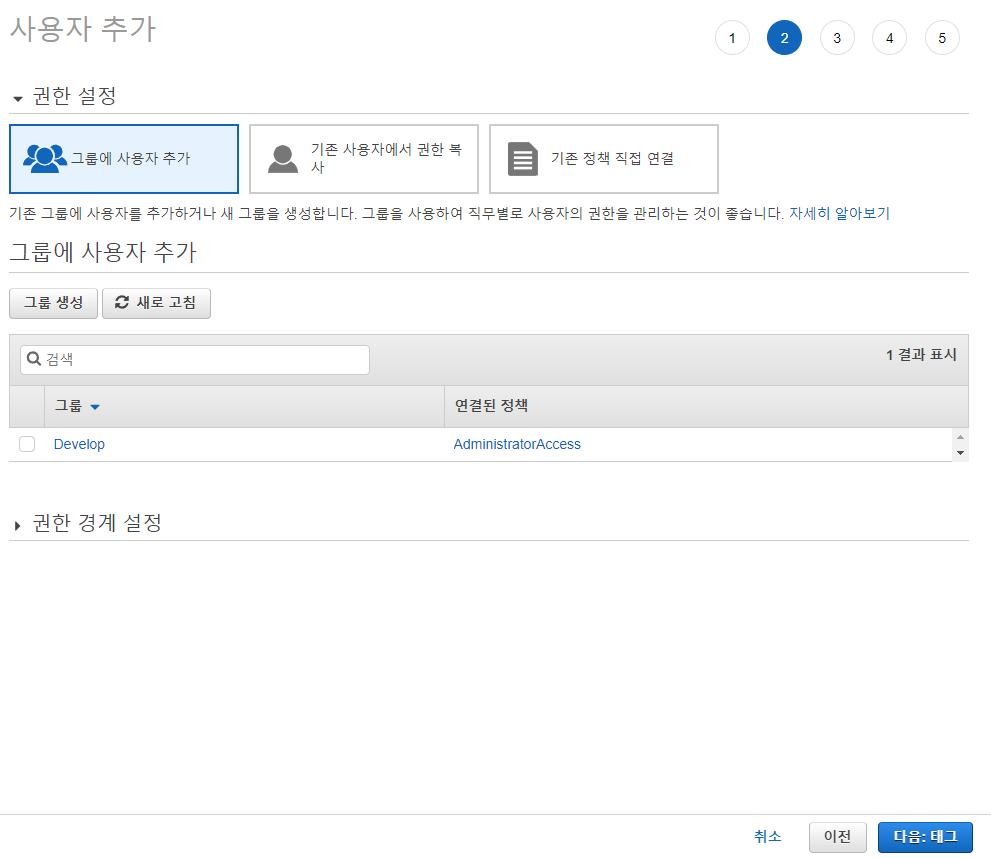This screenshot has height=858, width=991.
Task: Open the AdministratorAccess policy link
Action: [517, 444]
